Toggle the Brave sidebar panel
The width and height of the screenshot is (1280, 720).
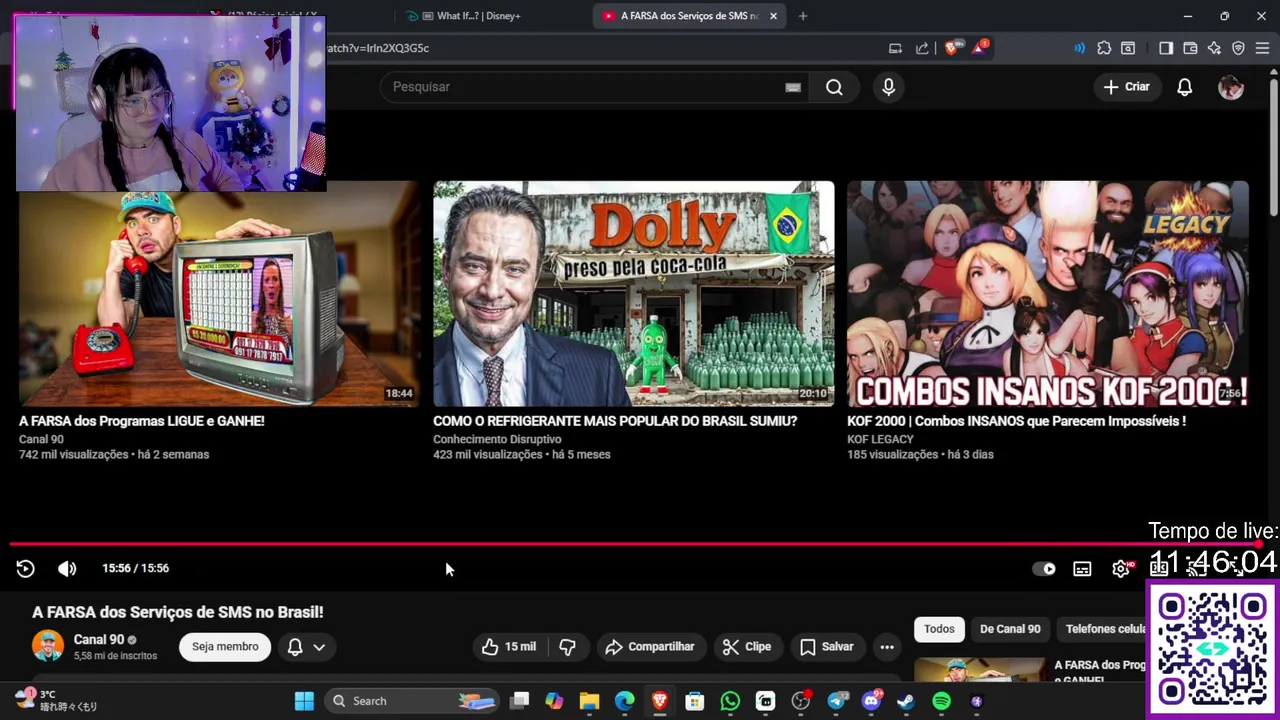(x=1166, y=48)
